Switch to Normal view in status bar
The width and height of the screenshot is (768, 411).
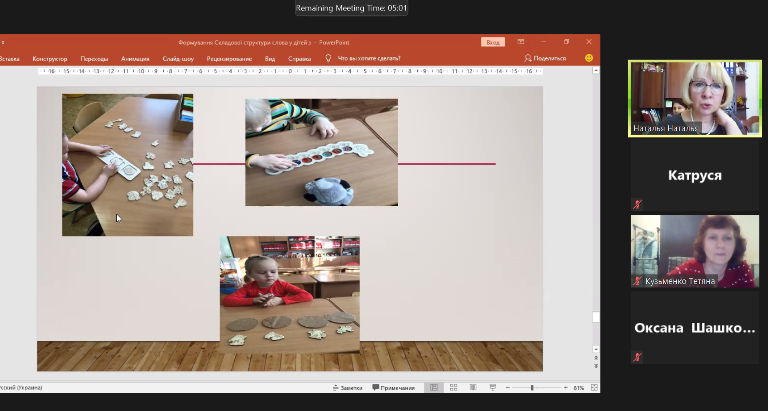tap(434, 387)
